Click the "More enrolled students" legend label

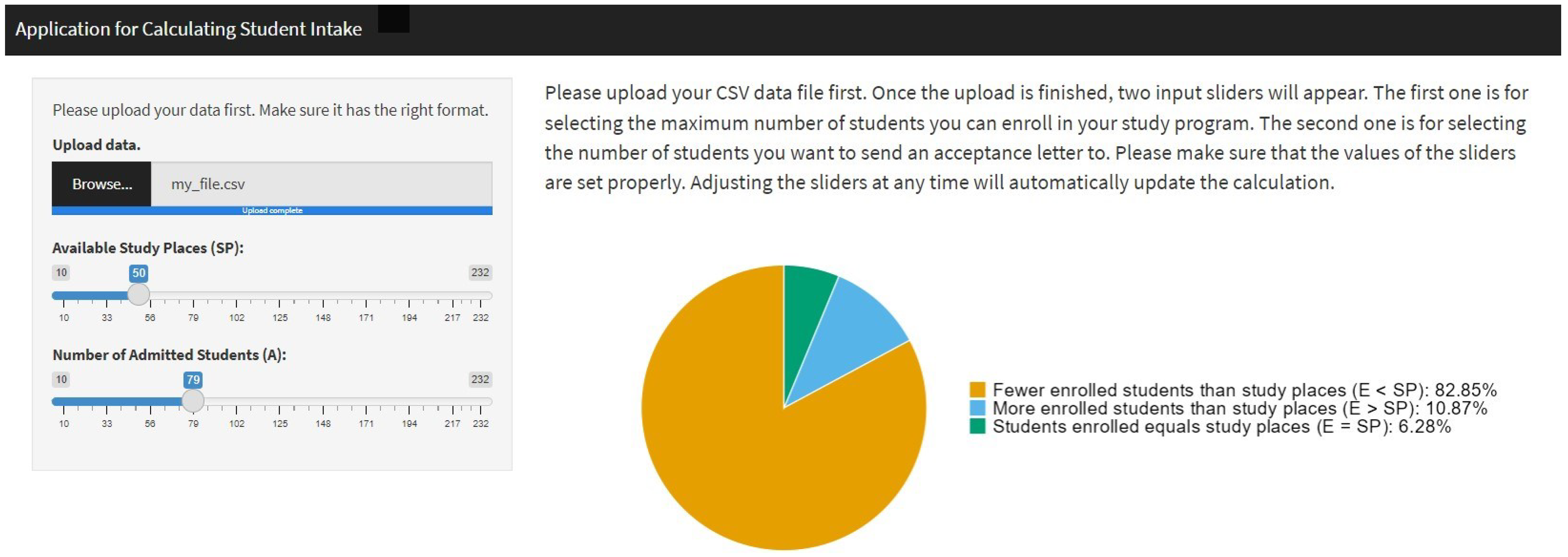(x=1239, y=408)
